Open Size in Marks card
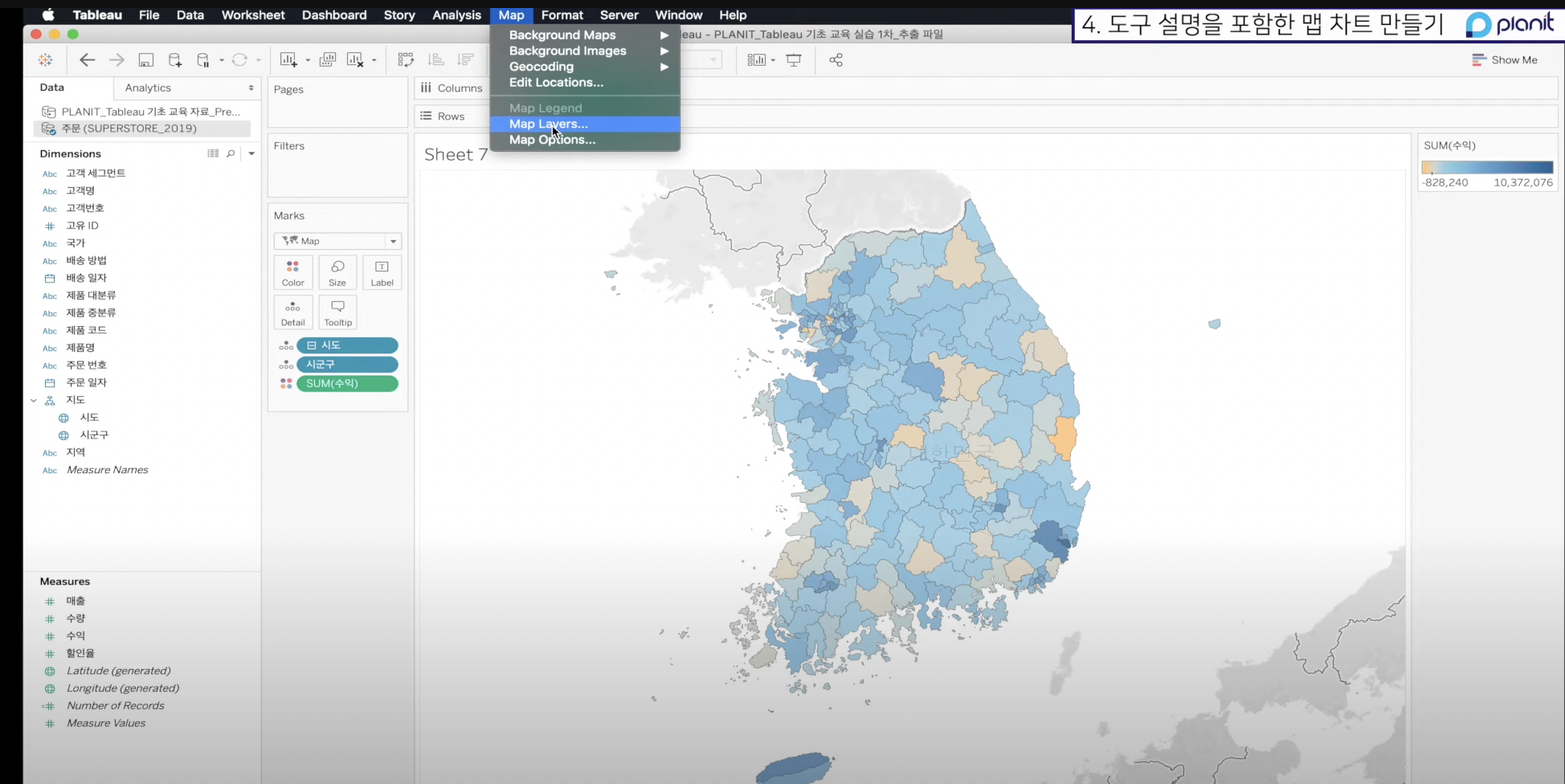The image size is (1565, 784). pos(337,272)
